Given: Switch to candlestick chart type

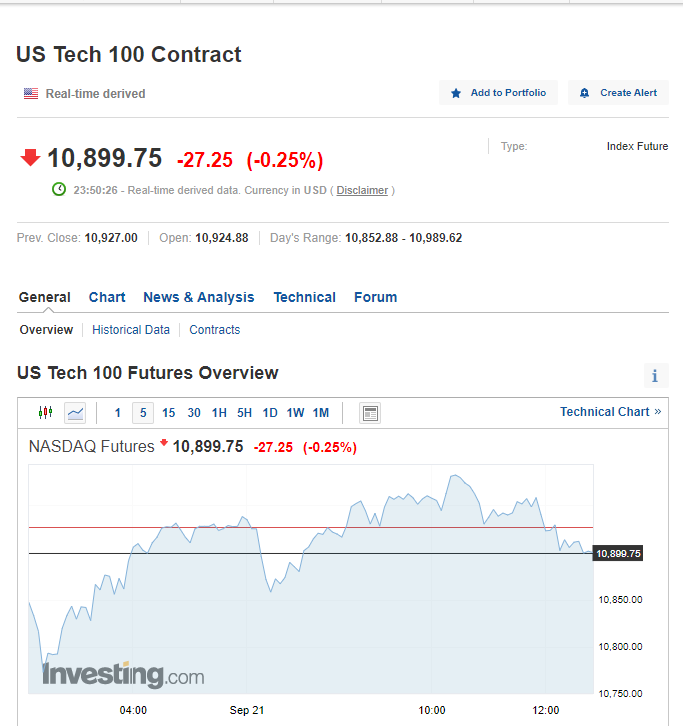Looking at the screenshot, I should tap(45, 412).
